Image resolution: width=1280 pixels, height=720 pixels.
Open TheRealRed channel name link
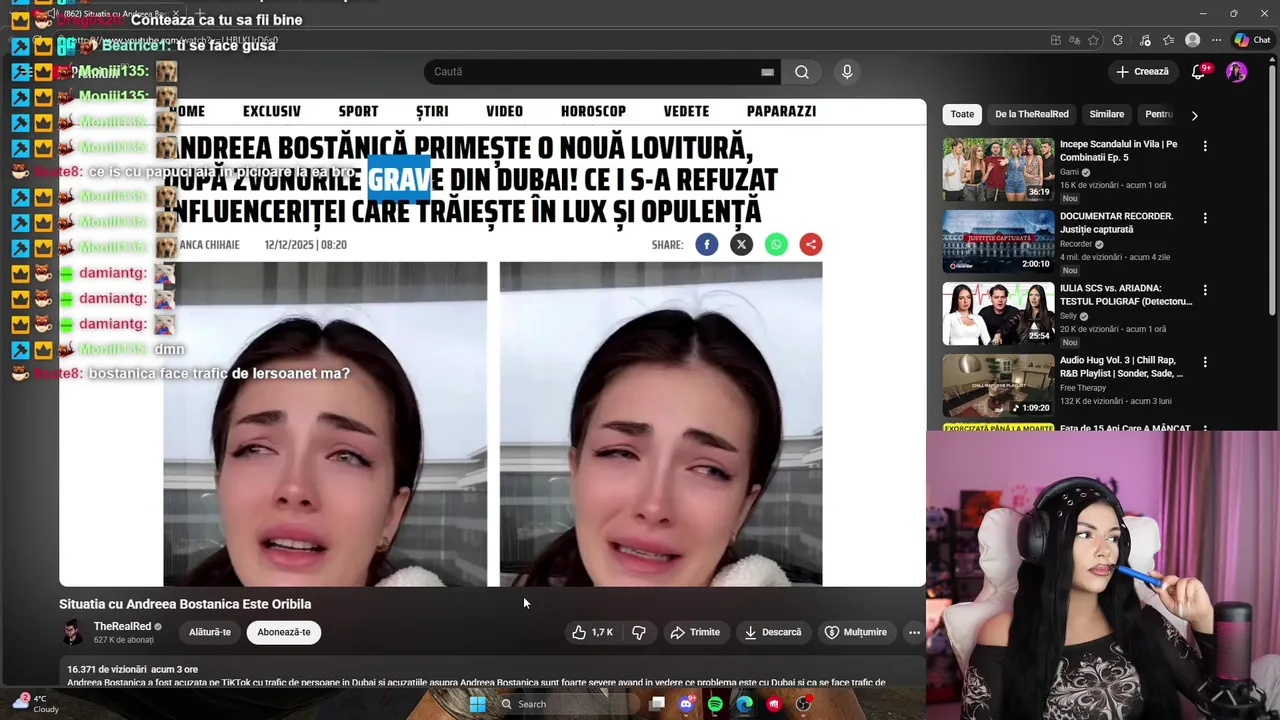[x=122, y=627]
